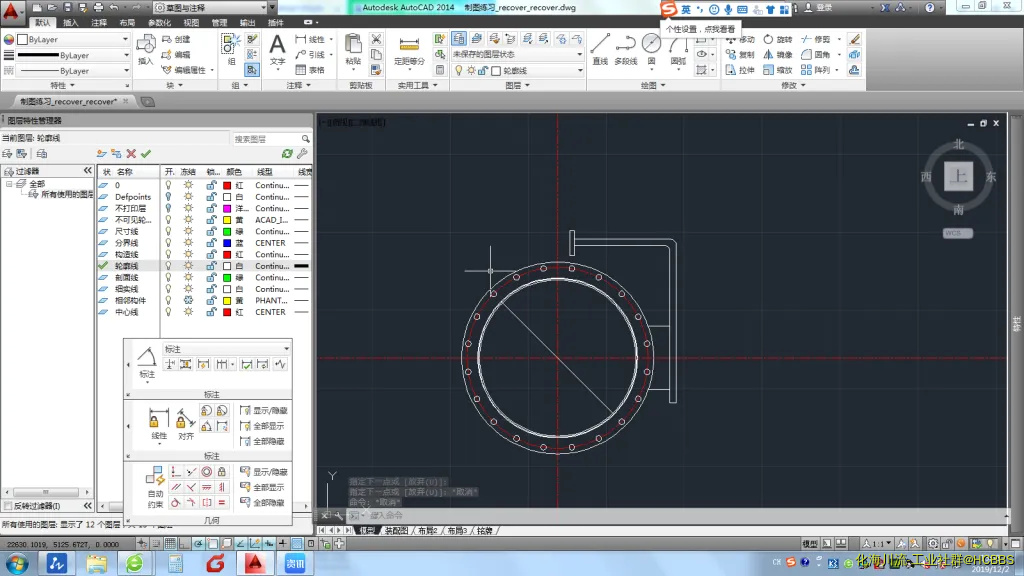Switch to the 注释 ribbon tab

99,23
